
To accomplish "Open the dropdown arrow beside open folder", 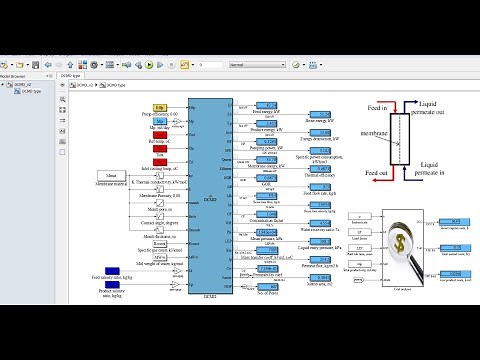I will tap(27, 65).
